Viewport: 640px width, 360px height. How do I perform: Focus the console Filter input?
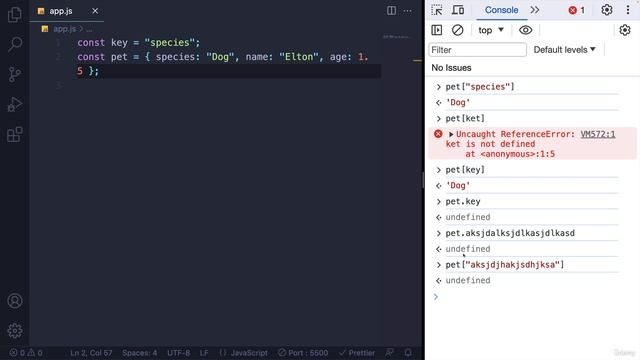coord(477,50)
